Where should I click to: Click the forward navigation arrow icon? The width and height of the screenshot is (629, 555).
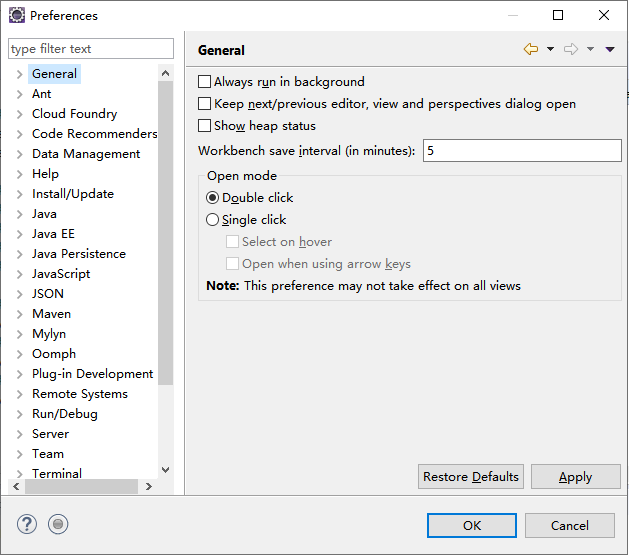pos(571,50)
